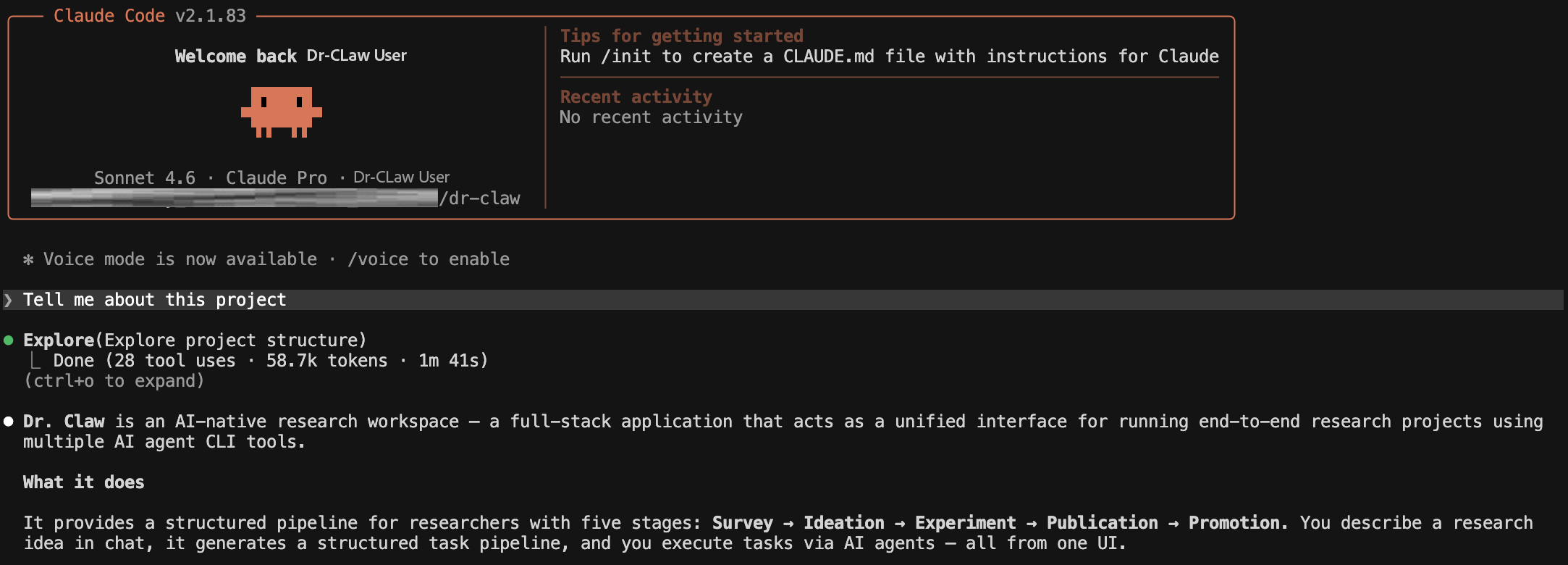Click the green status dot beside Explore

[9, 340]
